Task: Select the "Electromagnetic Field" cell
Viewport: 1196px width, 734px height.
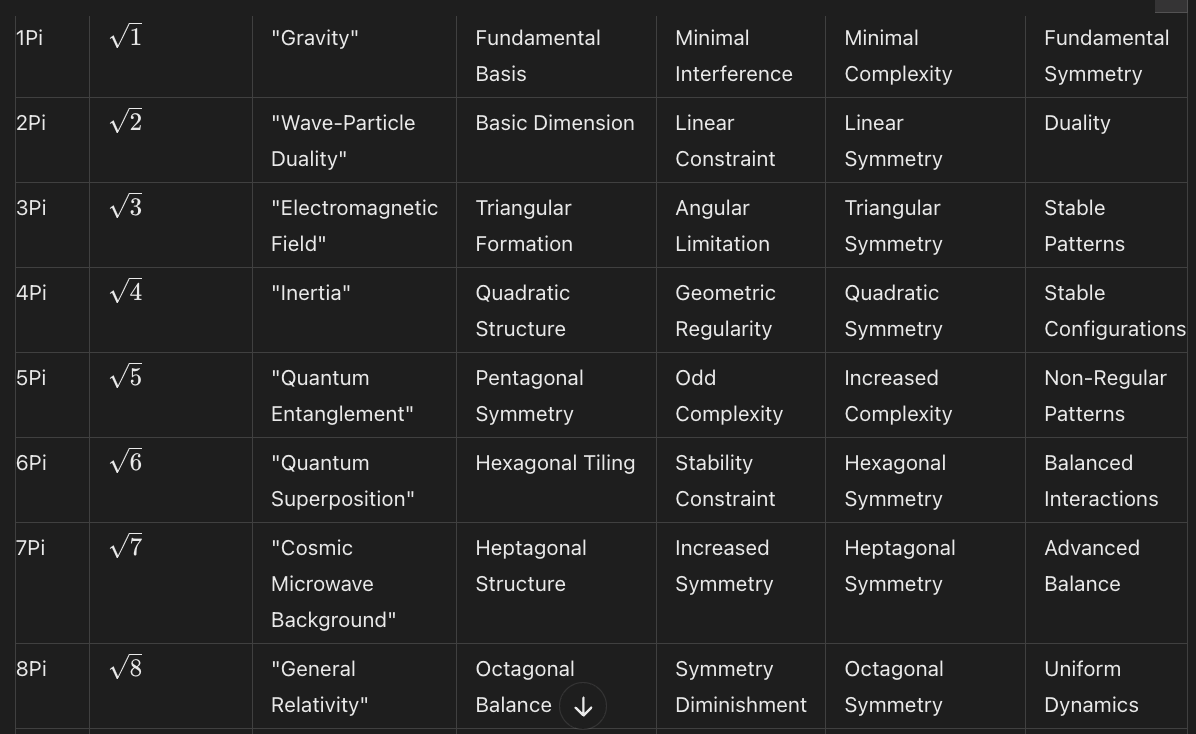Action: click(x=354, y=226)
